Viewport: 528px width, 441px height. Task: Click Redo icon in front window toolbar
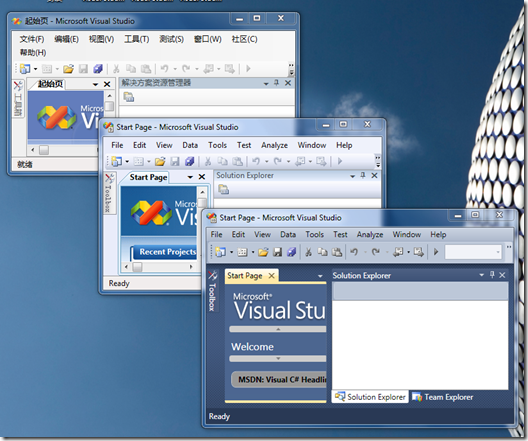tap(376, 252)
